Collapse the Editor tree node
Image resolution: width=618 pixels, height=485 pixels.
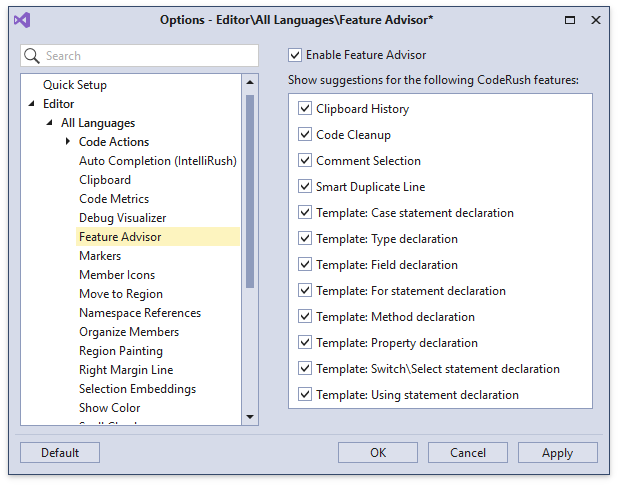pos(31,104)
